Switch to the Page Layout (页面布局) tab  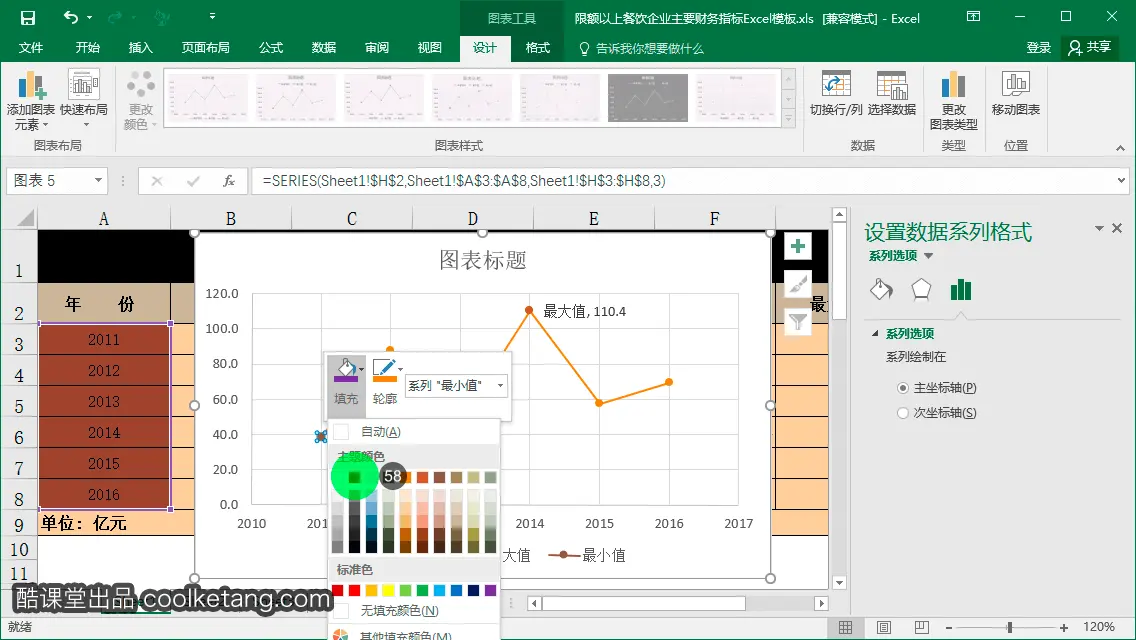(x=206, y=48)
